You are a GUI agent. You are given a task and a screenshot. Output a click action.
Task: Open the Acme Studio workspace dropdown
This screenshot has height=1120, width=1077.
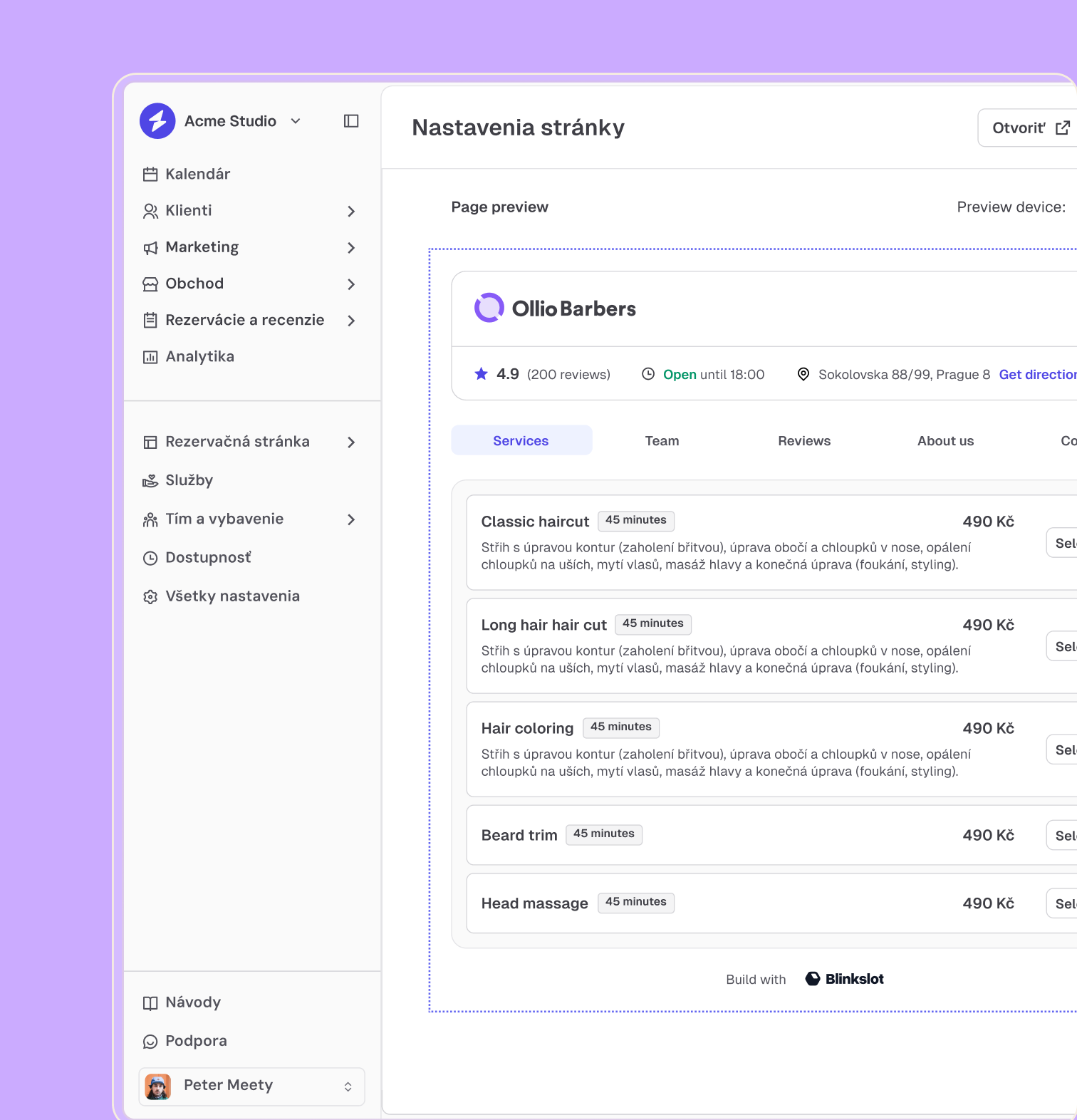tap(296, 121)
